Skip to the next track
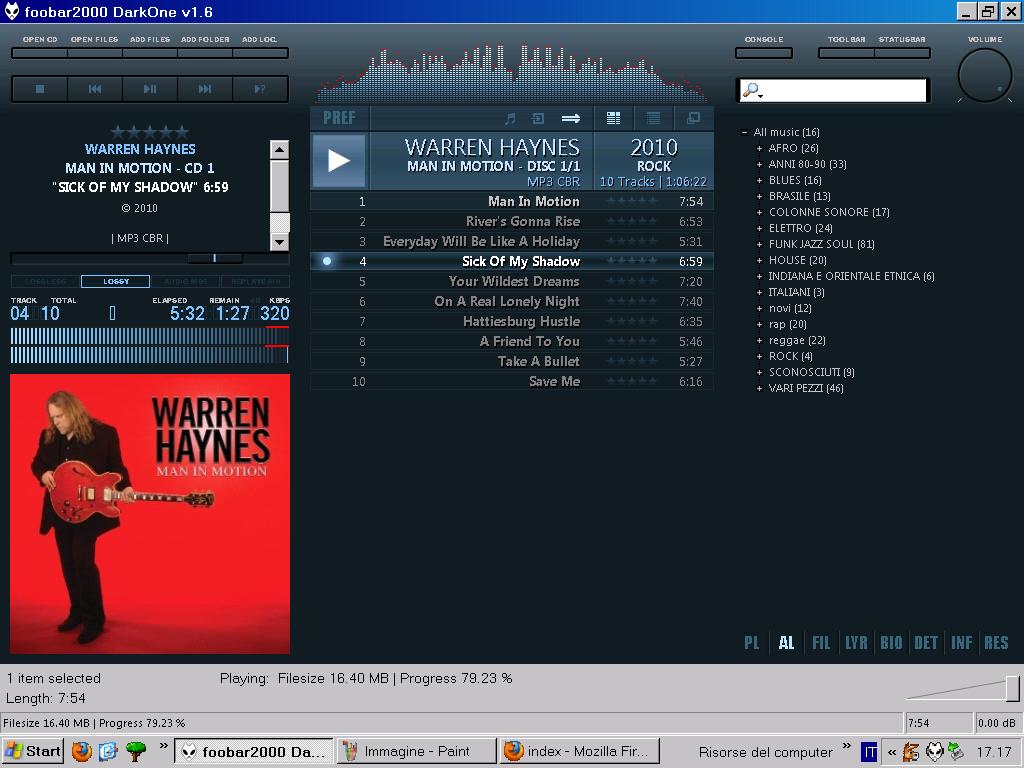The width and height of the screenshot is (1024, 768). 204,89
